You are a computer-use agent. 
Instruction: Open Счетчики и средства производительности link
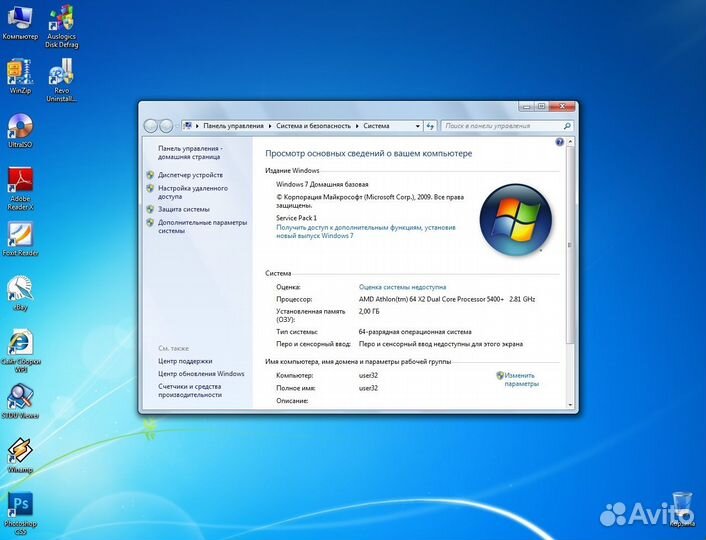pos(190,390)
